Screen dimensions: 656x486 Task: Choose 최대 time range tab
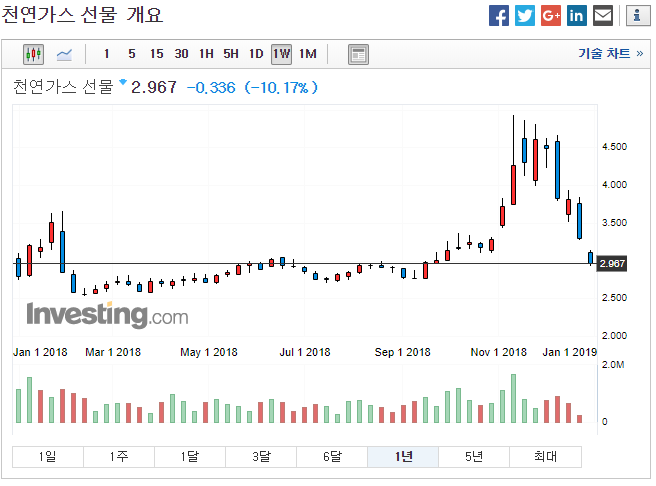pyautogui.click(x=546, y=456)
